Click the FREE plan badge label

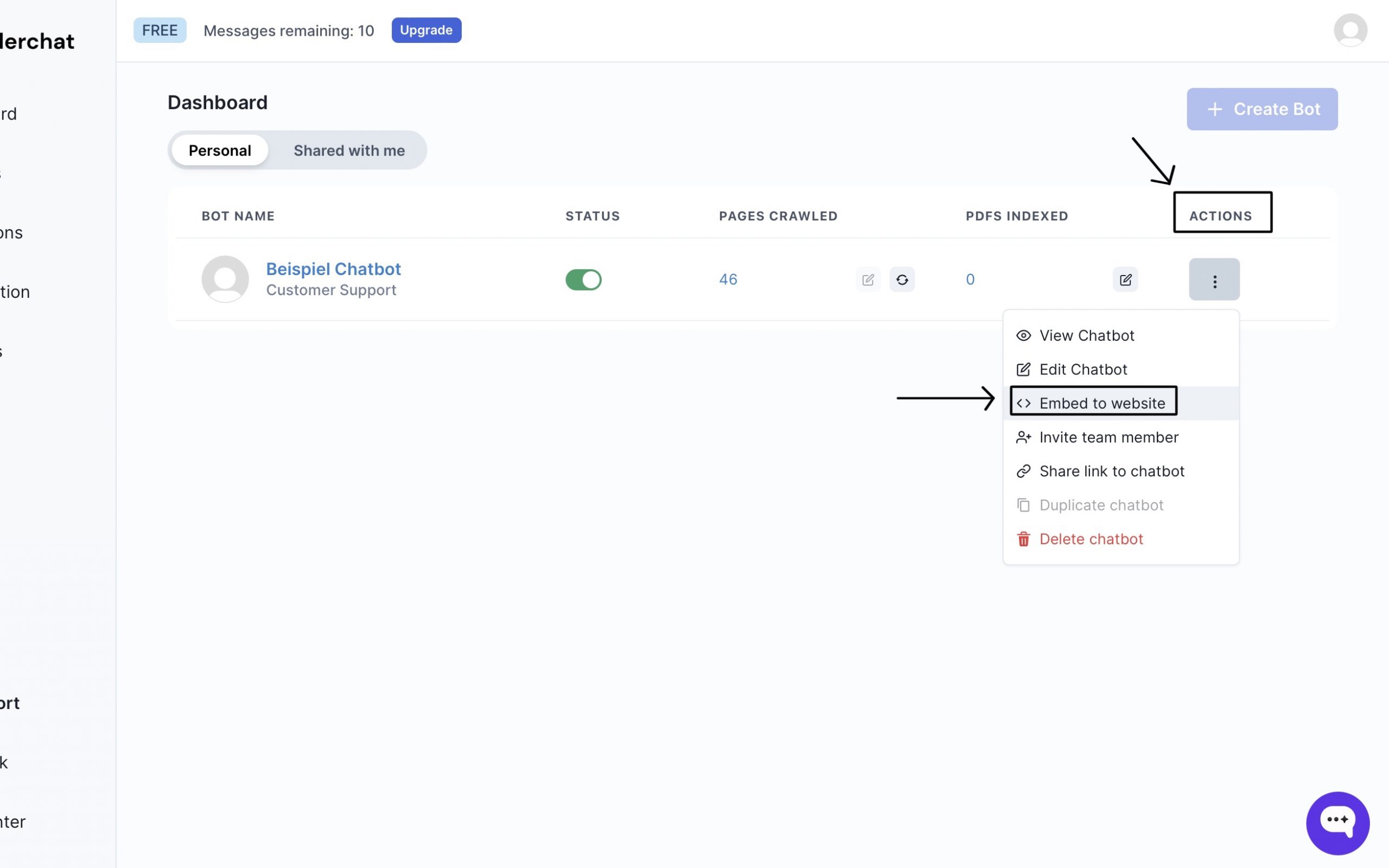point(159,30)
